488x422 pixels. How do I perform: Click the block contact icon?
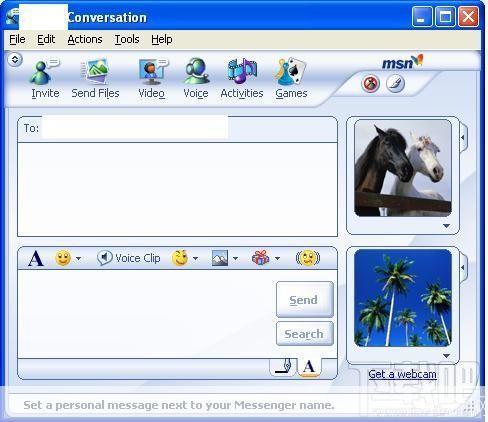[x=370, y=83]
